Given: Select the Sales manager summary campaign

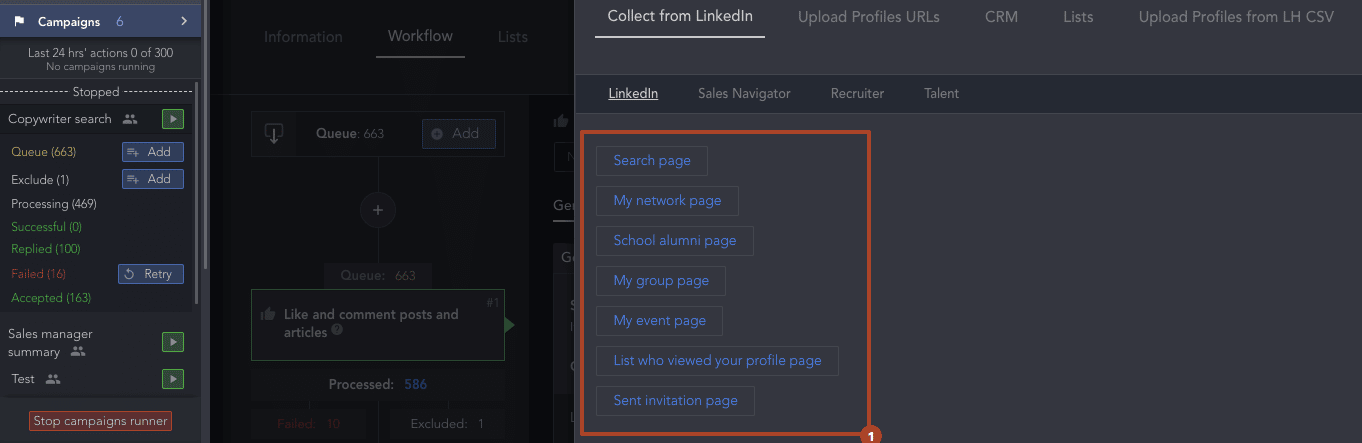Looking at the screenshot, I should (50, 343).
